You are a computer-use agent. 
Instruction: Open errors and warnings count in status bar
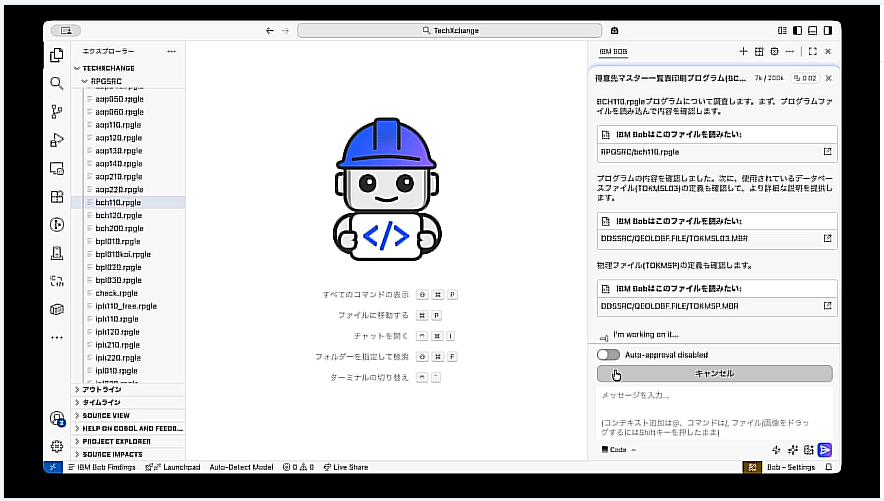pos(298,467)
